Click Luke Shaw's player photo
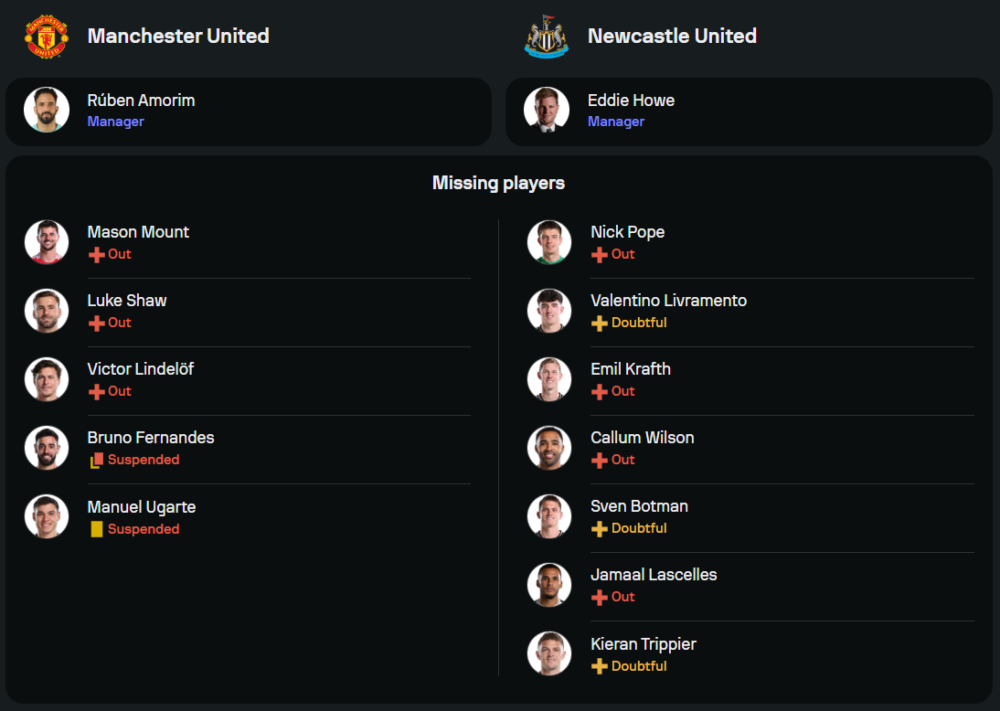This screenshot has width=1000, height=711. (x=47, y=310)
